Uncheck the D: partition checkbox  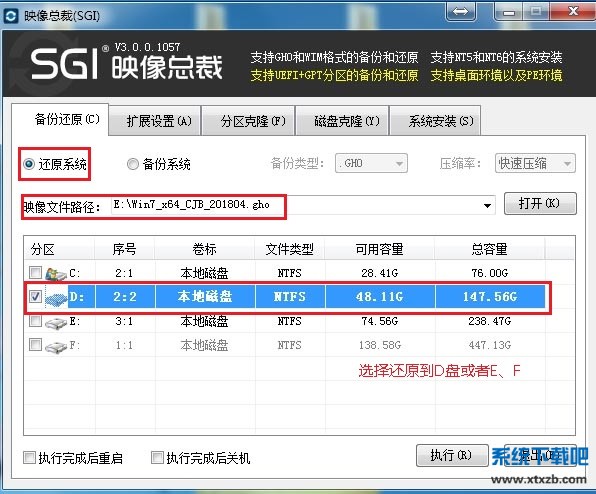(35, 296)
